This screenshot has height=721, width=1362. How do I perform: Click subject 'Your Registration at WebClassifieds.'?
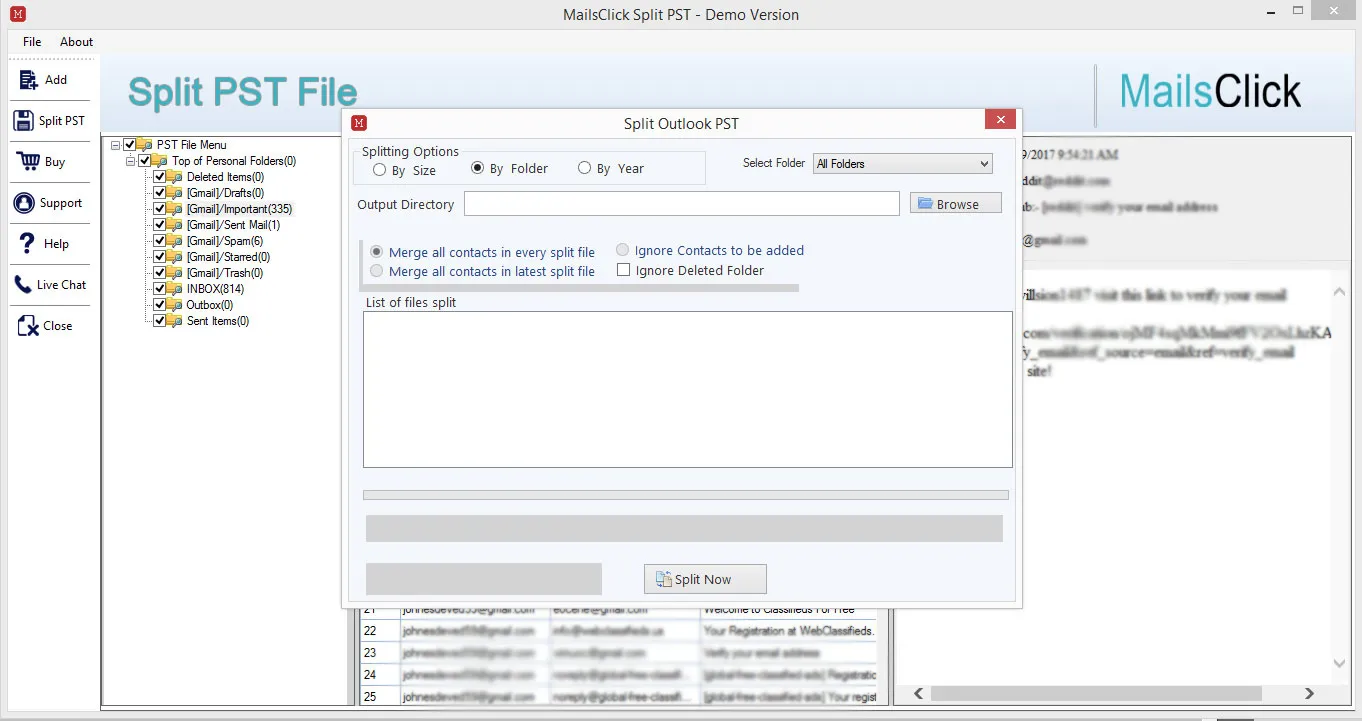click(789, 631)
